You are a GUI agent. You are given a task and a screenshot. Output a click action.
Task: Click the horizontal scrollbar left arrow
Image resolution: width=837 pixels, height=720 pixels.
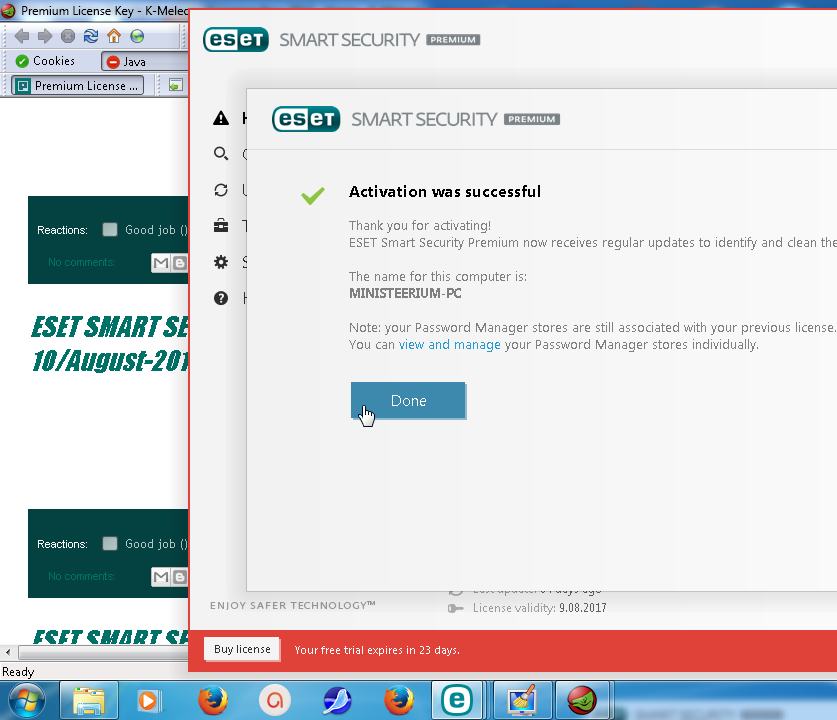pyautogui.click(x=7, y=652)
